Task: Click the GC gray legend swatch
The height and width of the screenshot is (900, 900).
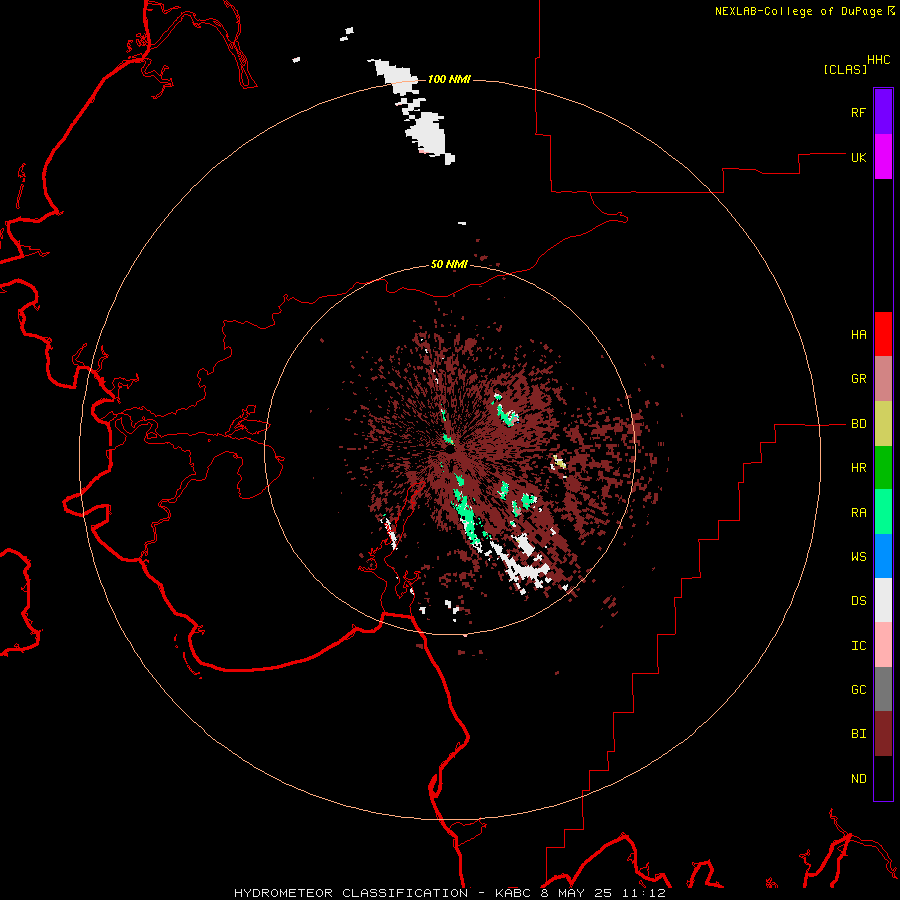Action: click(x=883, y=689)
